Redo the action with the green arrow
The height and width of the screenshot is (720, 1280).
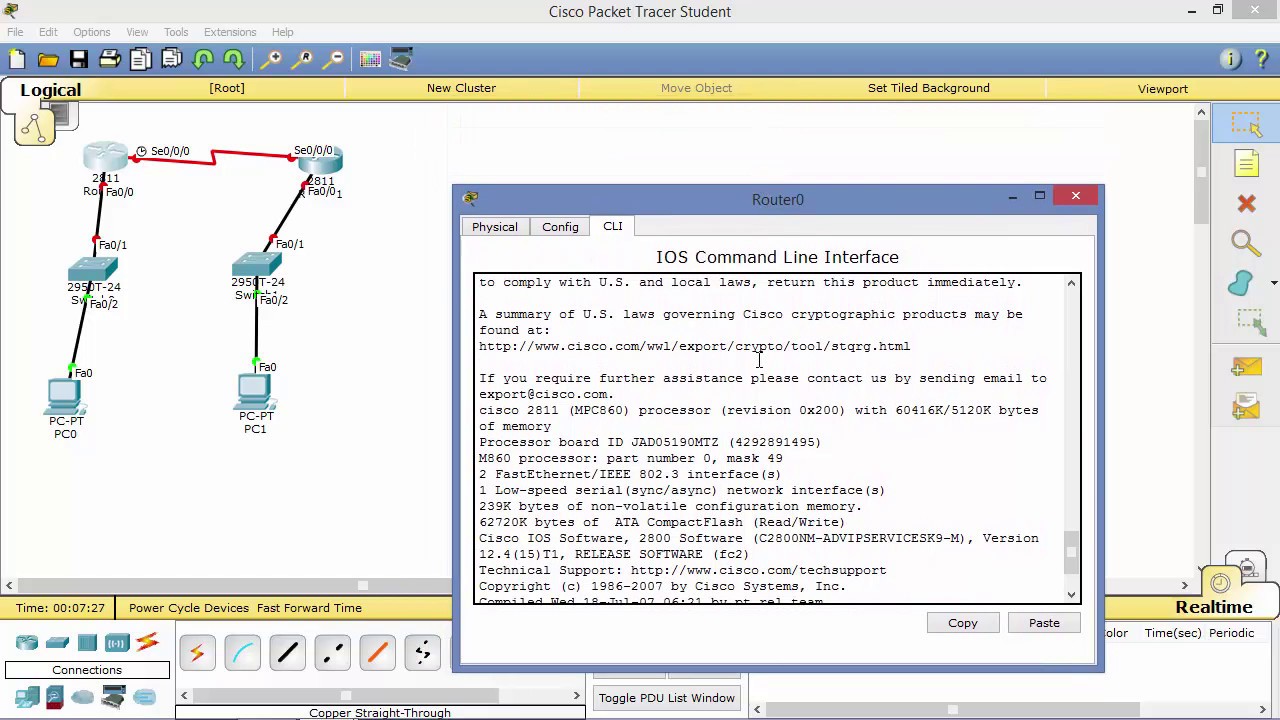(x=234, y=59)
